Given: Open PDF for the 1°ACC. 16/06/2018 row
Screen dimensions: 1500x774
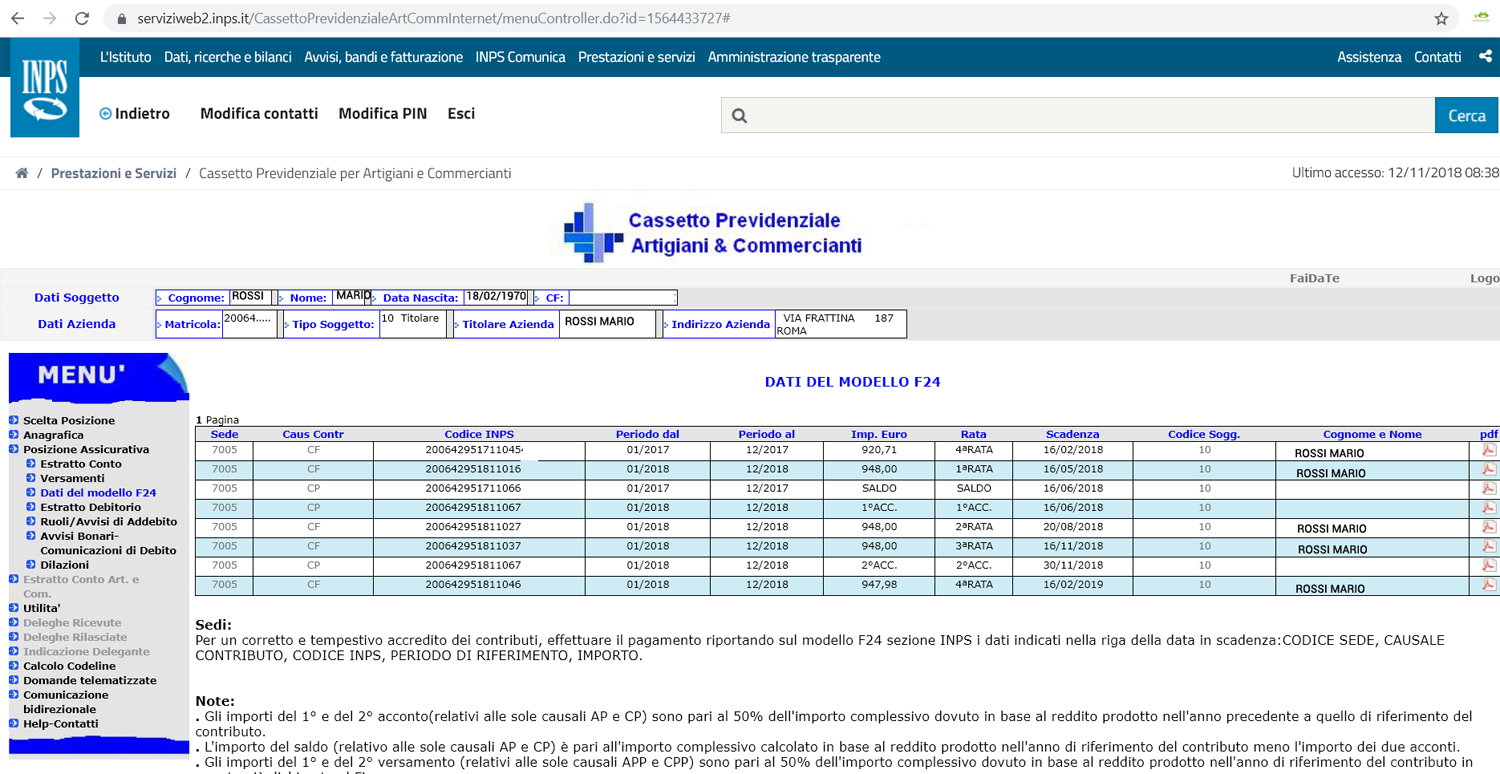Looking at the screenshot, I should click(1488, 507).
